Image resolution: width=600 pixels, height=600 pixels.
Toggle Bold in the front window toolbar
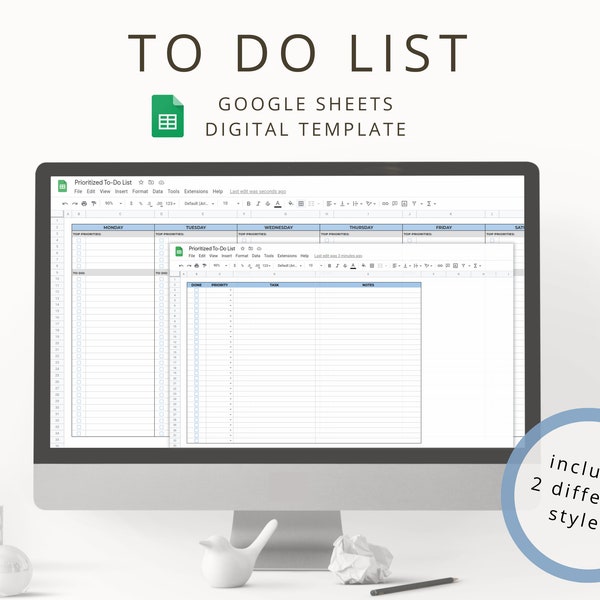click(329, 266)
